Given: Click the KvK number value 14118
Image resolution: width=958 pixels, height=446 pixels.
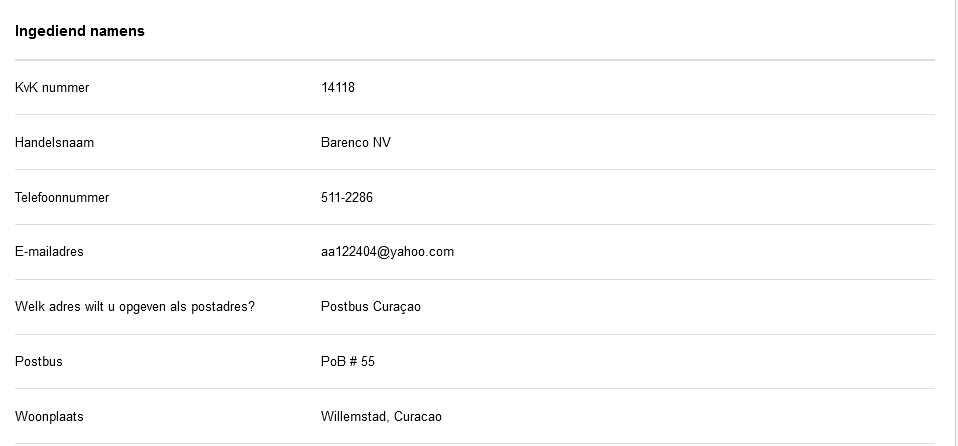Looking at the screenshot, I should 338,88.
